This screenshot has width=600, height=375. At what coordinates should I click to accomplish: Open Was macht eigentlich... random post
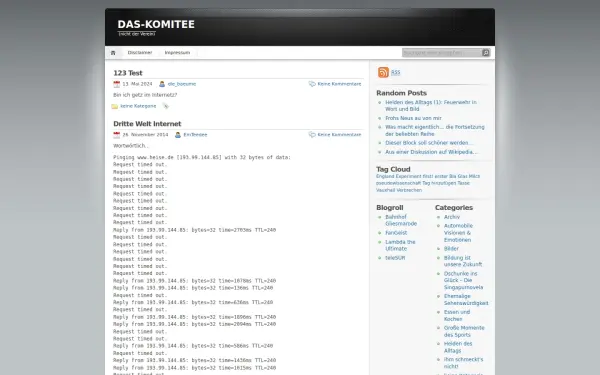[435, 130]
